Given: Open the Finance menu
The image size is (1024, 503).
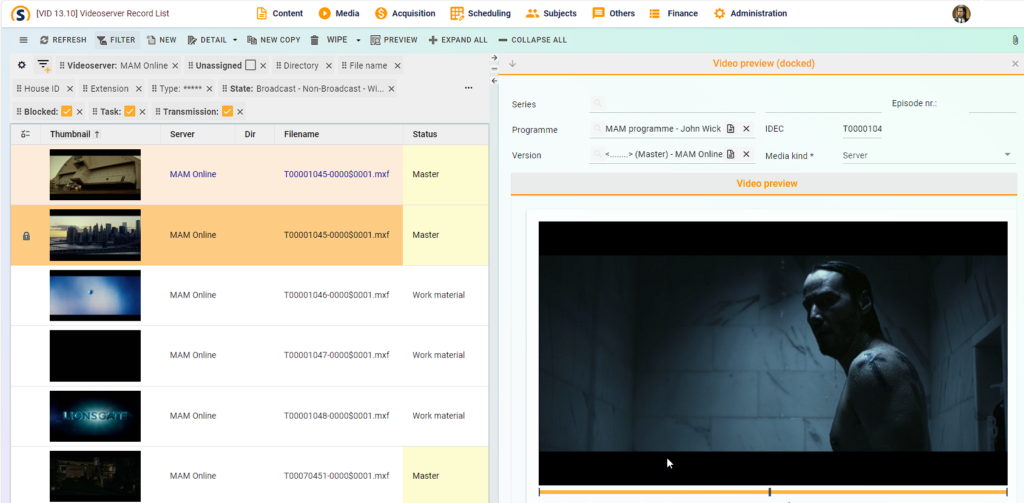Looking at the screenshot, I should click(x=673, y=13).
